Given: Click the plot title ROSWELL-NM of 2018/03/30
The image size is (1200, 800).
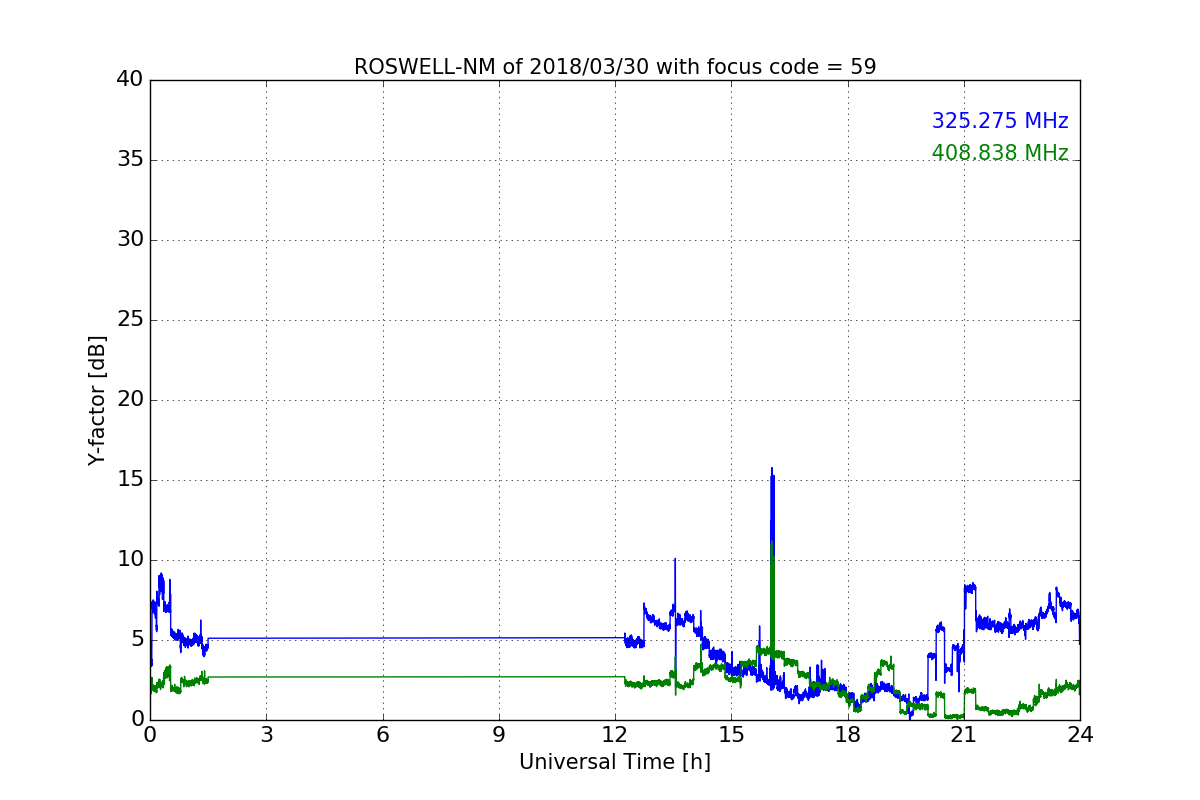Looking at the screenshot, I should click(x=615, y=67).
